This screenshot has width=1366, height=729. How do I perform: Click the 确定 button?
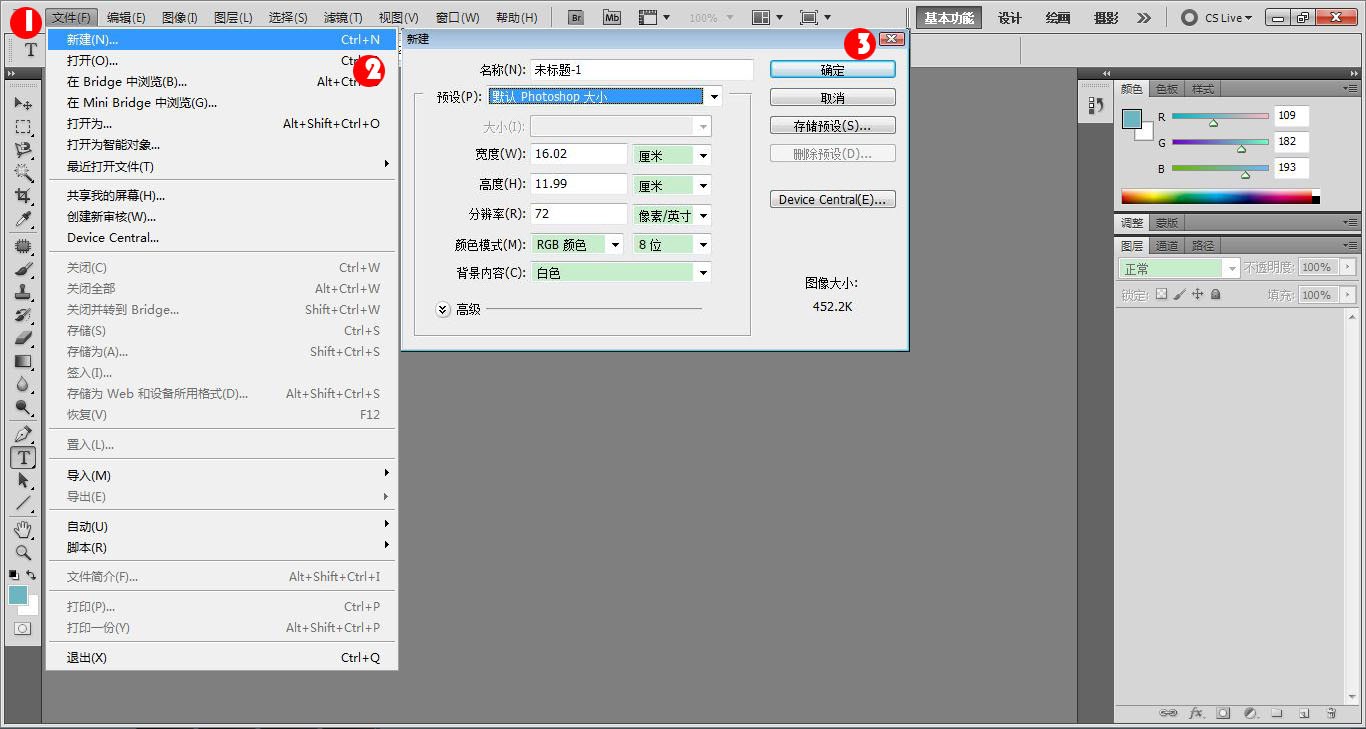click(833, 70)
